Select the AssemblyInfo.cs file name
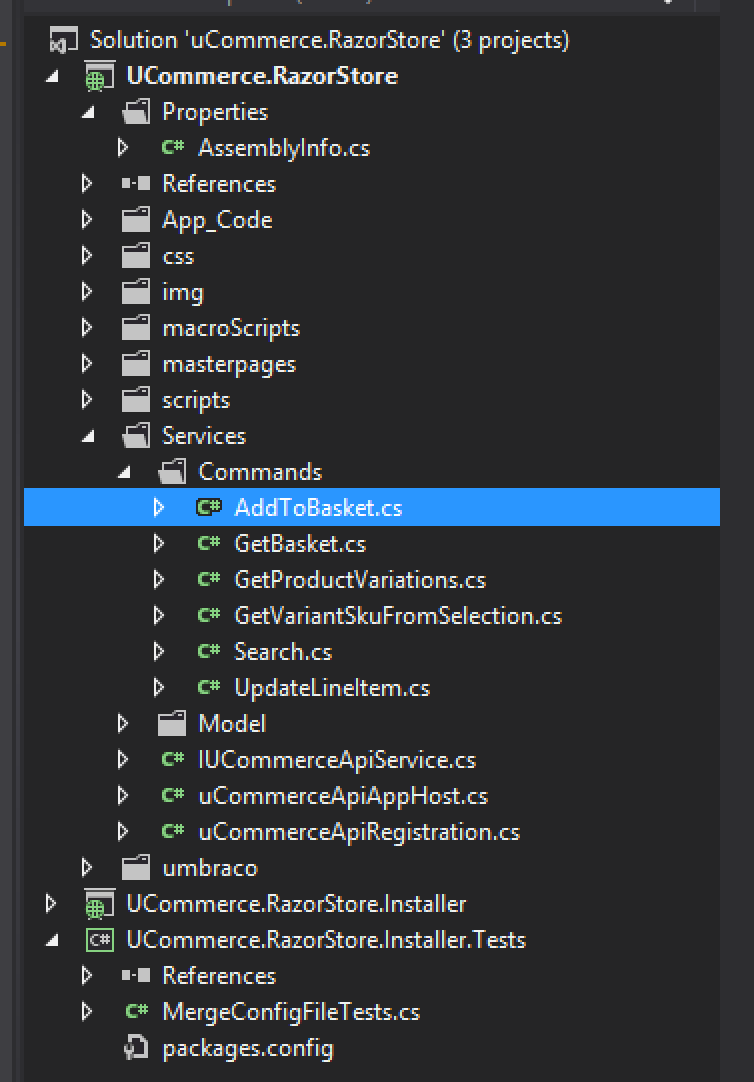The width and height of the screenshot is (754, 1082). [284, 148]
